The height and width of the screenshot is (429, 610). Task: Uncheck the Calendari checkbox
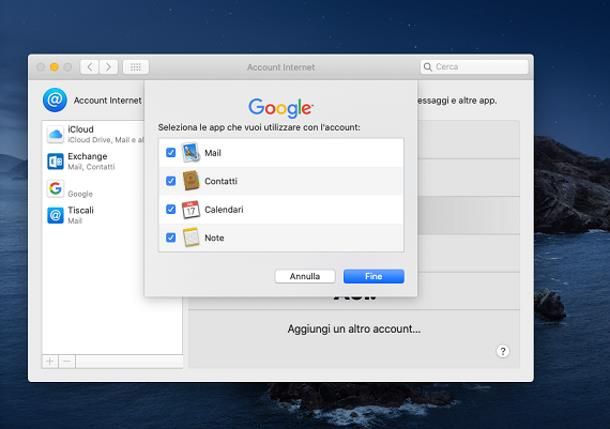click(x=171, y=209)
